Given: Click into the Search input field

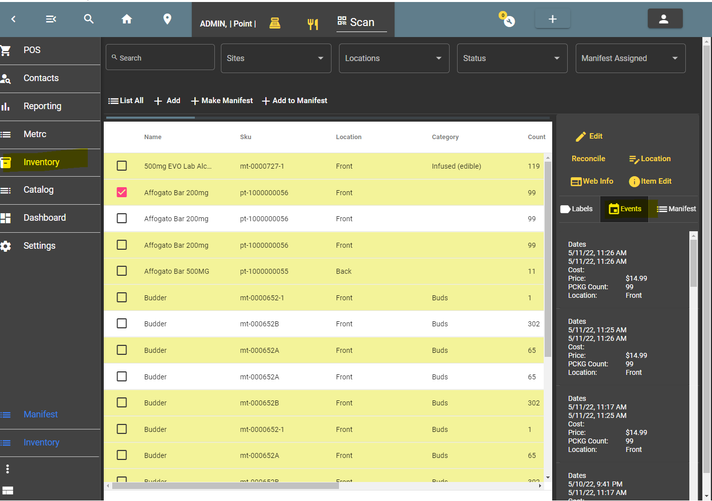Looking at the screenshot, I should click(160, 58).
